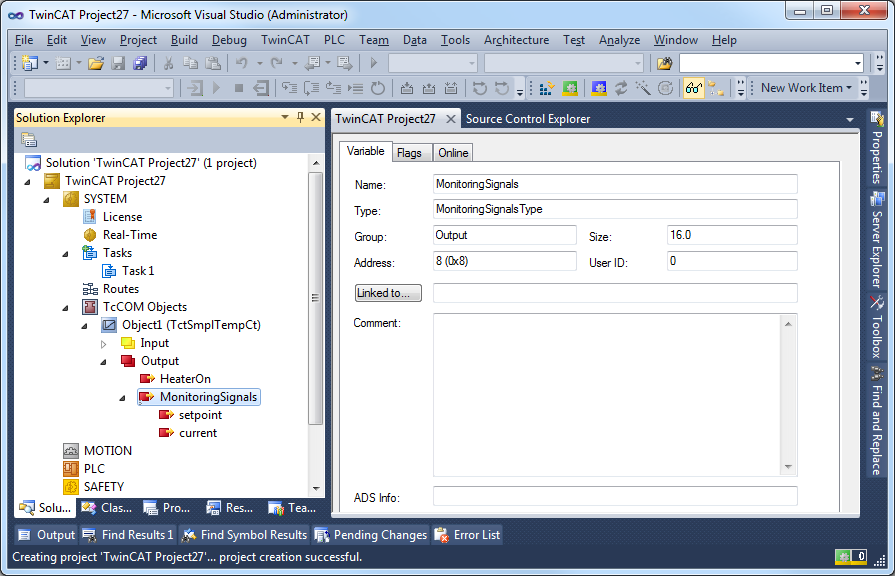Select the setpoint tree item

(200, 415)
